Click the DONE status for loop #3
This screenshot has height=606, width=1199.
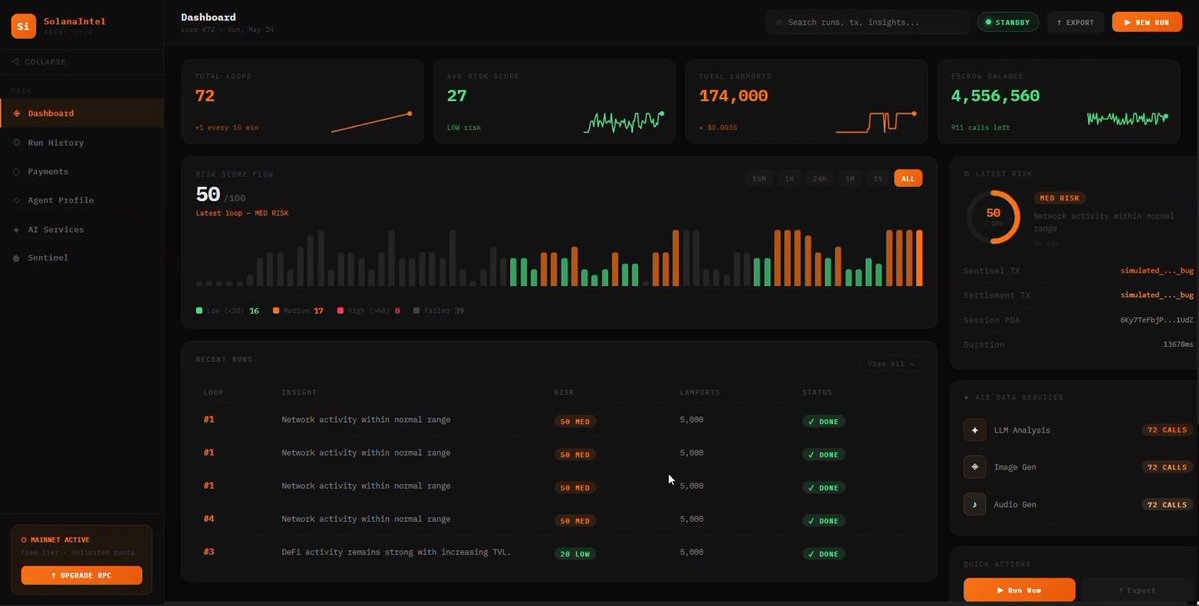[824, 554]
